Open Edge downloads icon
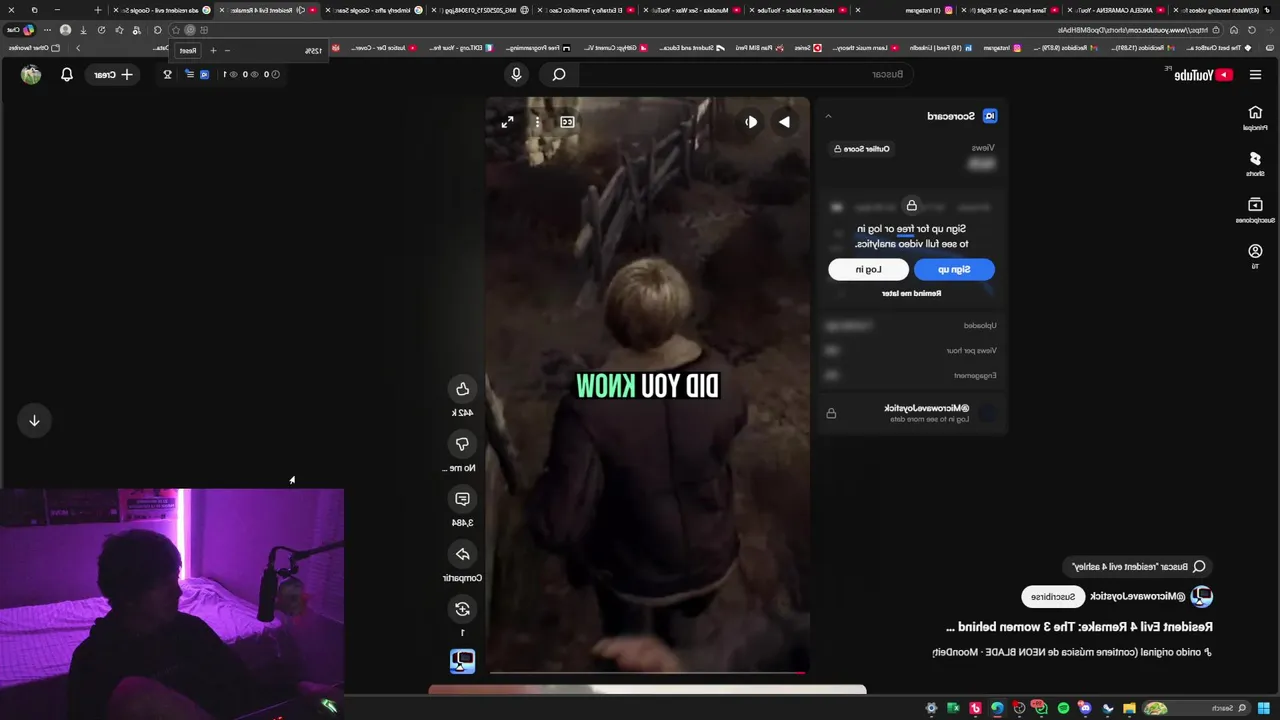 click(83, 30)
